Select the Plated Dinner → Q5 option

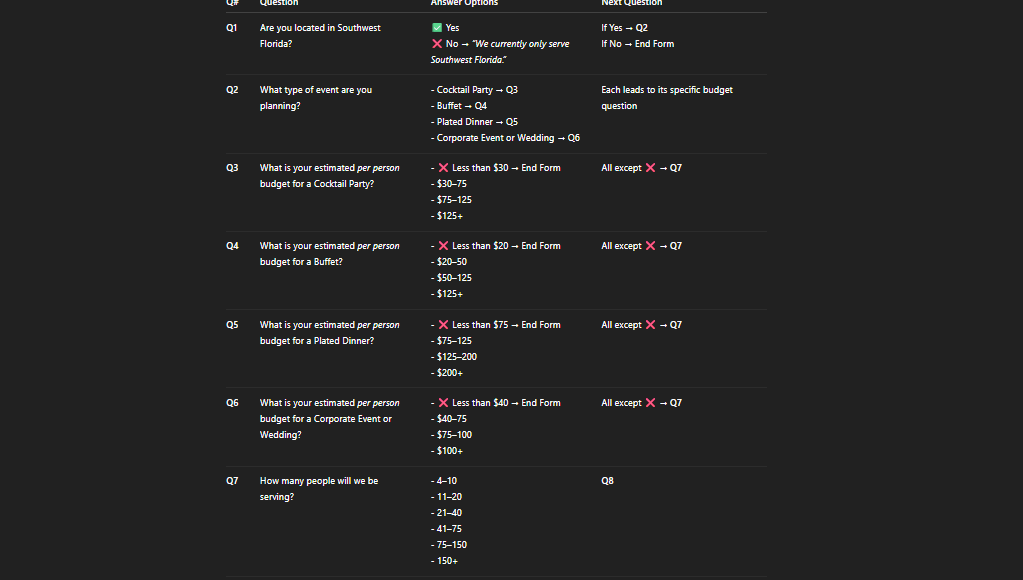point(476,122)
